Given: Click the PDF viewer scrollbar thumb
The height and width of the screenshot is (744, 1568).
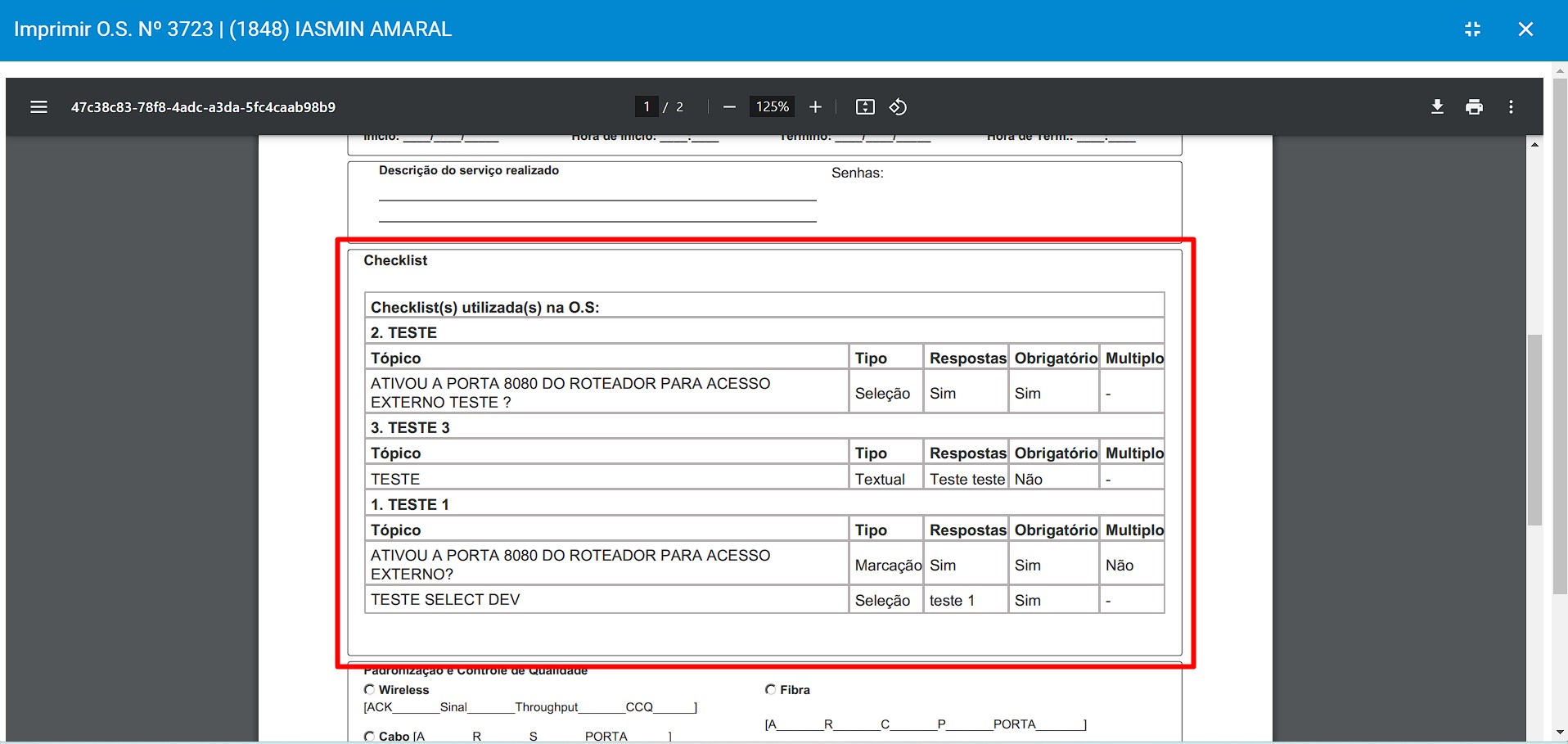Looking at the screenshot, I should (1534, 430).
